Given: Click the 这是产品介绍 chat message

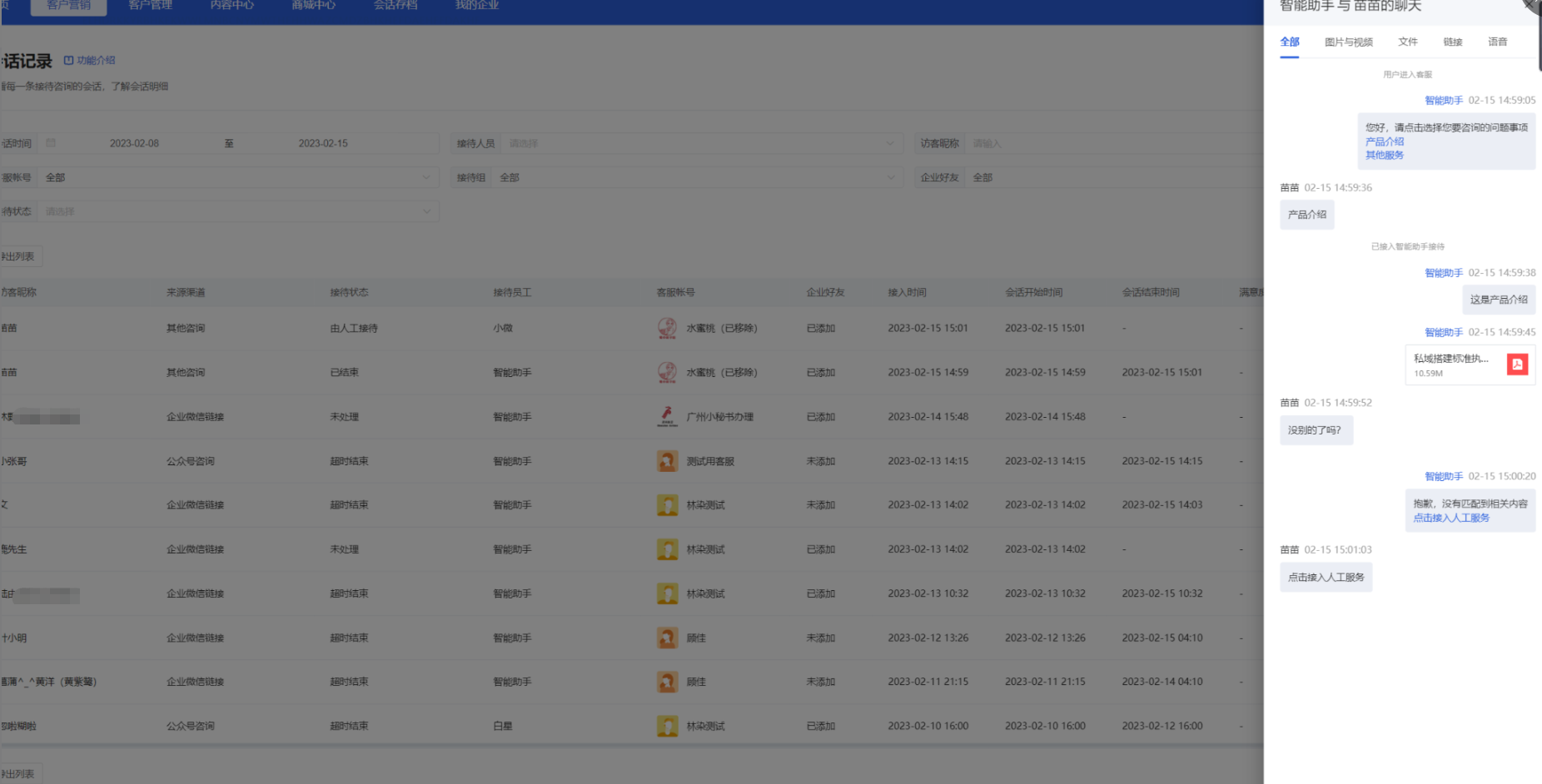Looking at the screenshot, I should [1499, 300].
